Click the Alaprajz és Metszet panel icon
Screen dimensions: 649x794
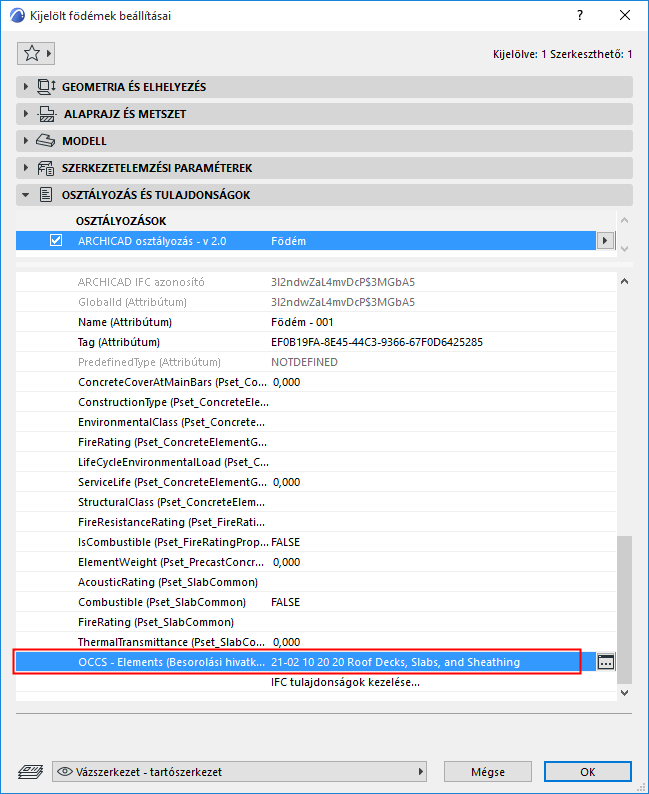47,114
